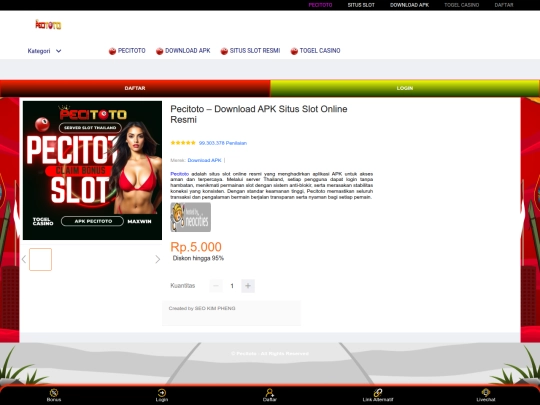Select PECITOTO in the top black bar
540x405 pixels.
click(x=320, y=5)
